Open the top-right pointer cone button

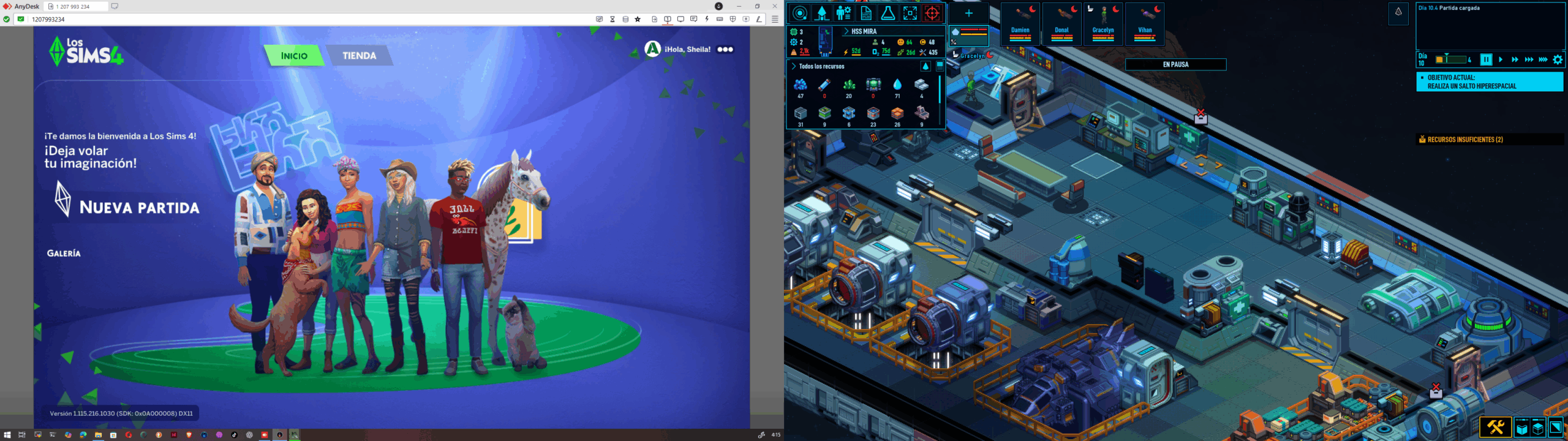point(1398,13)
